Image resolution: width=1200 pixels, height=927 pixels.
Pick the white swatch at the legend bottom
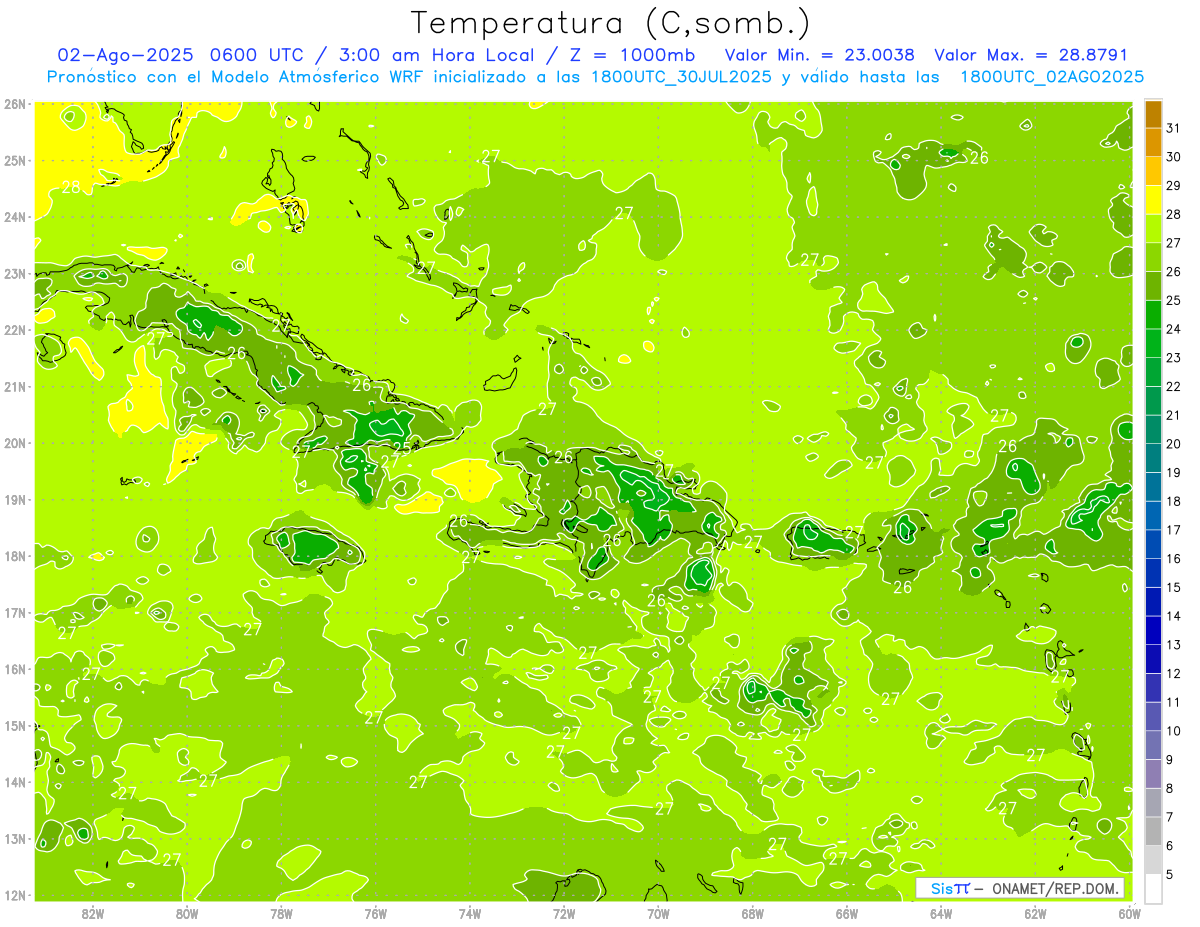[1153, 887]
